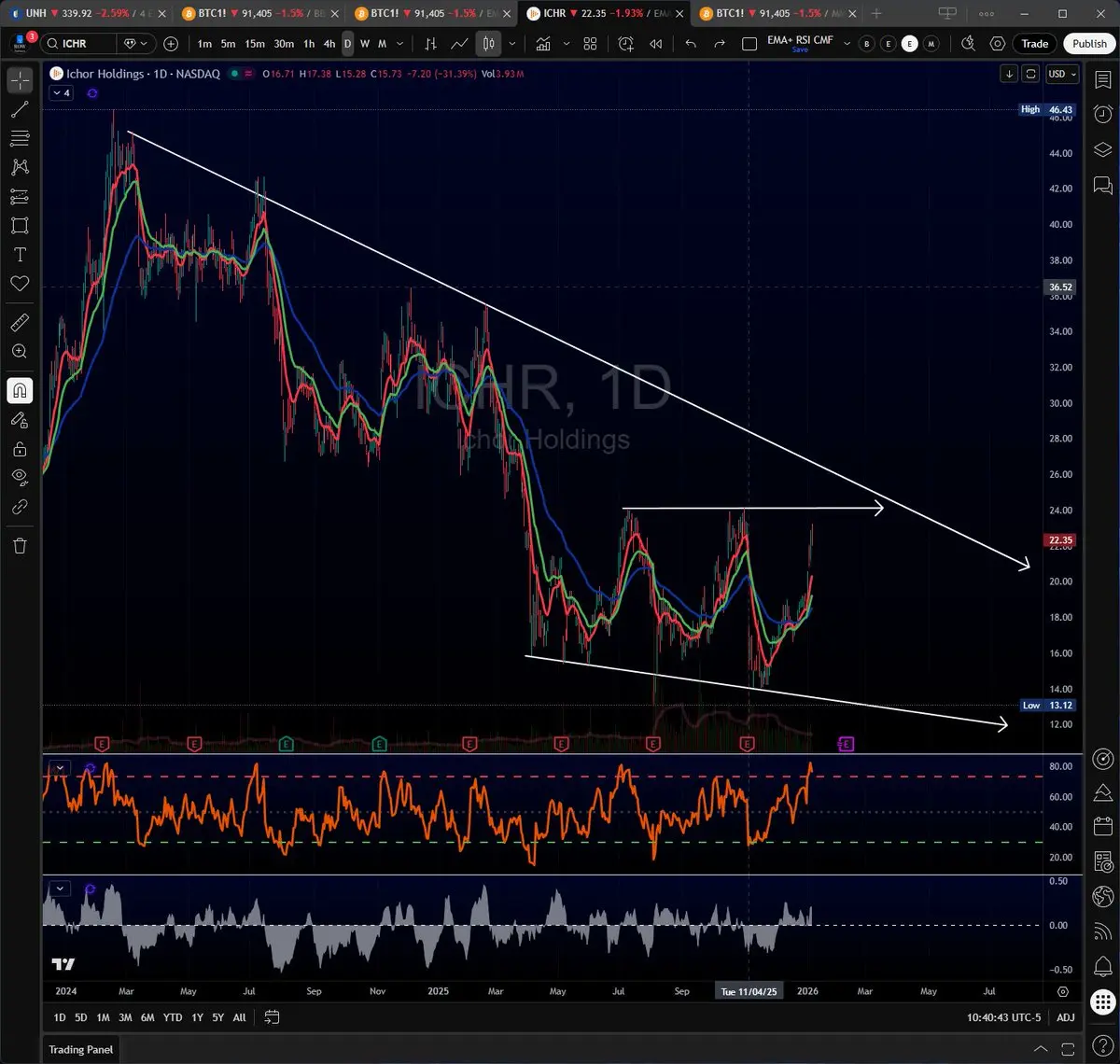Expand the CMF pane legend chevron
The width and height of the screenshot is (1120, 1064).
click(x=60, y=889)
